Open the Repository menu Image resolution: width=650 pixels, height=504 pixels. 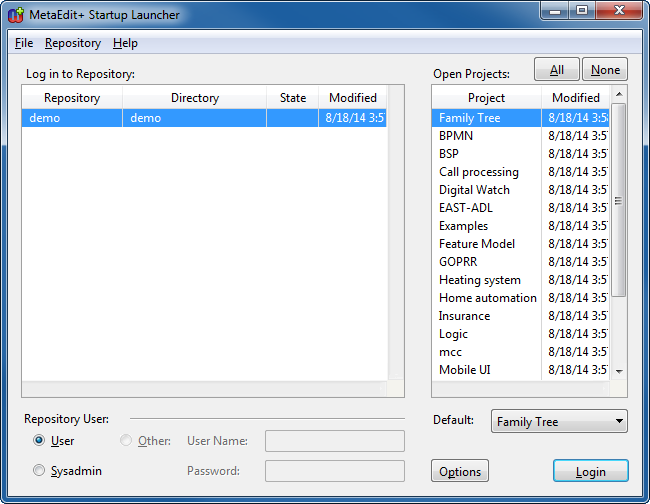73,43
